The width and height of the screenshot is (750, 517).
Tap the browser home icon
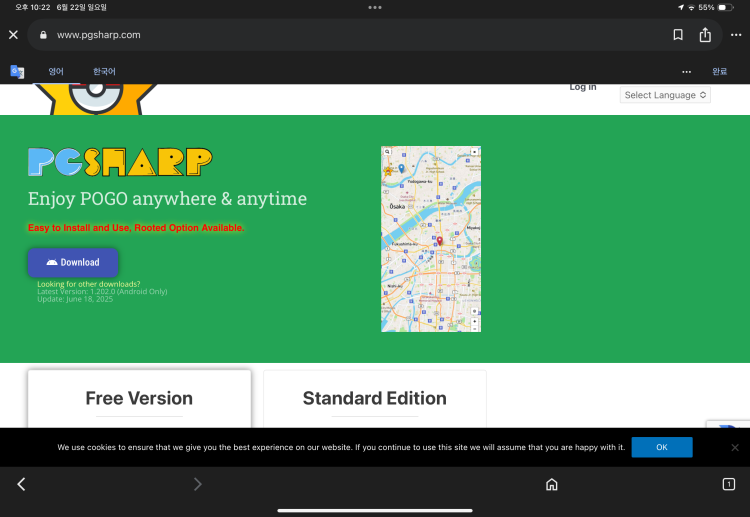pyautogui.click(x=551, y=484)
